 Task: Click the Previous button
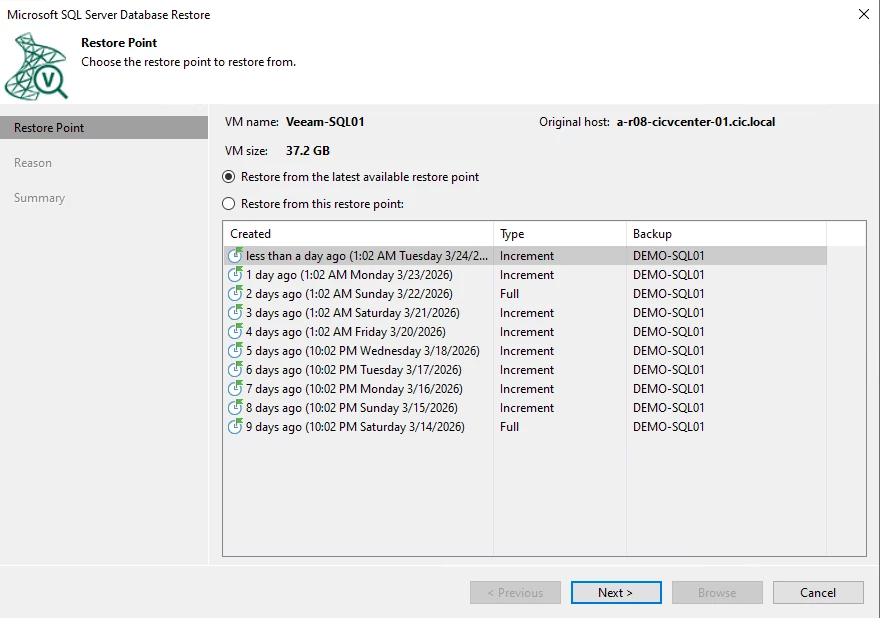(x=515, y=592)
